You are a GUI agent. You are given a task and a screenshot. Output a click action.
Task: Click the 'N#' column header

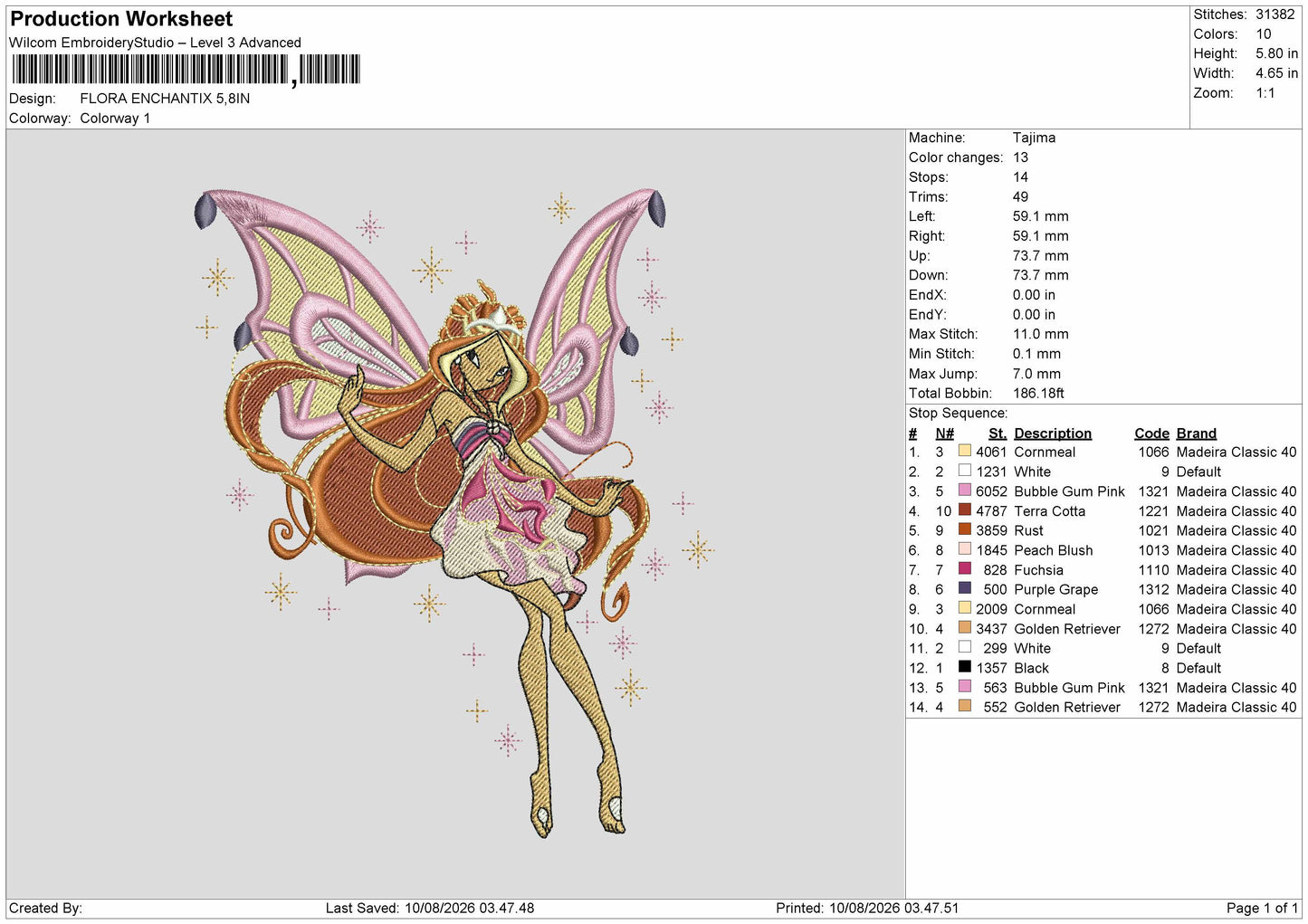click(944, 433)
